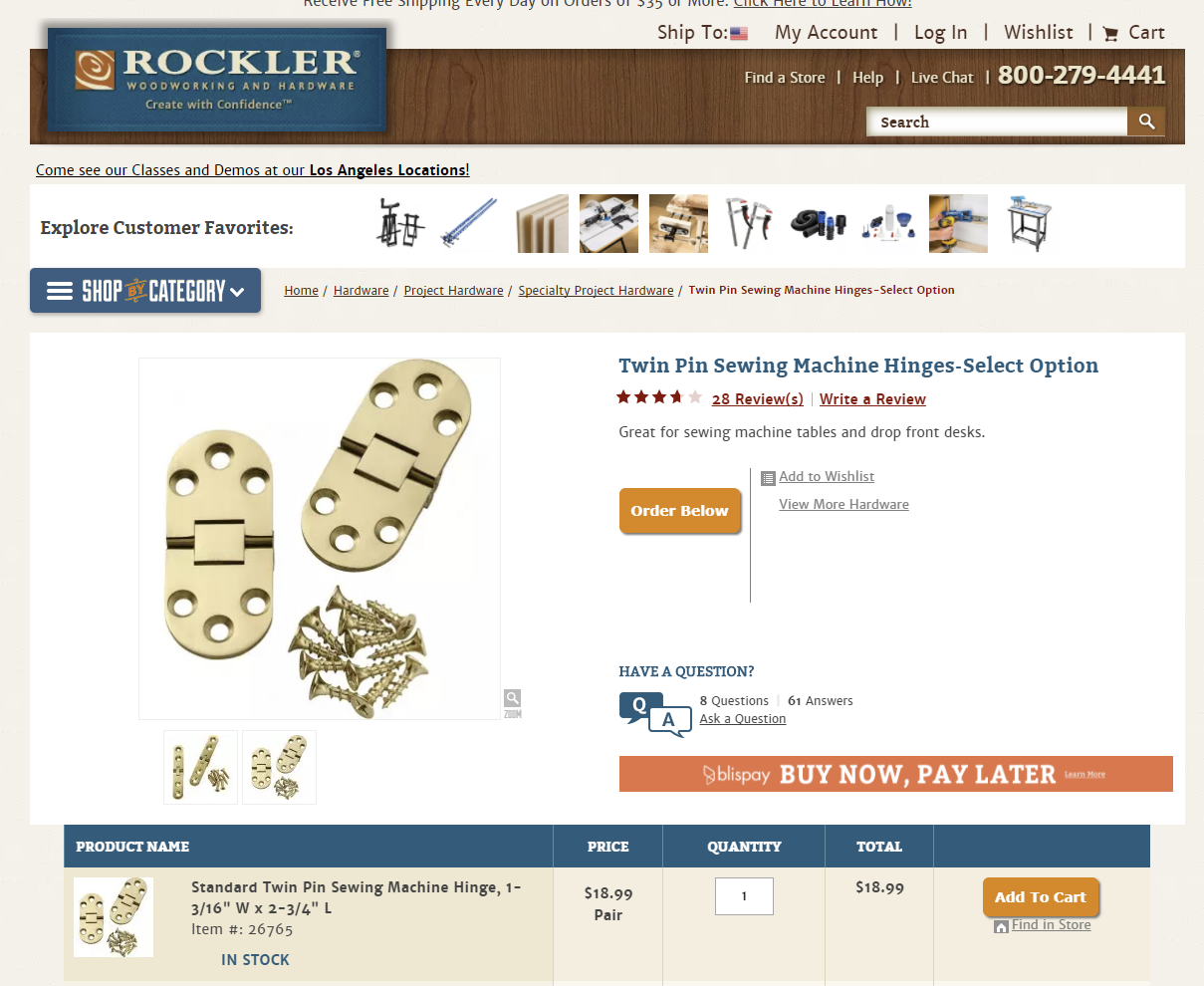
Task: Click the zoom magnifier on product image
Action: (x=512, y=699)
